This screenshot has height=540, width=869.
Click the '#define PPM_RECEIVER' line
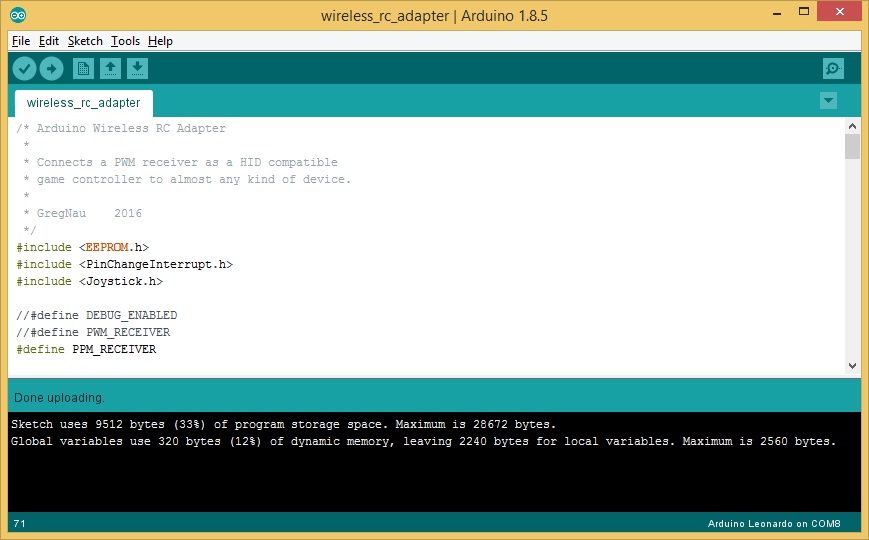click(x=86, y=350)
